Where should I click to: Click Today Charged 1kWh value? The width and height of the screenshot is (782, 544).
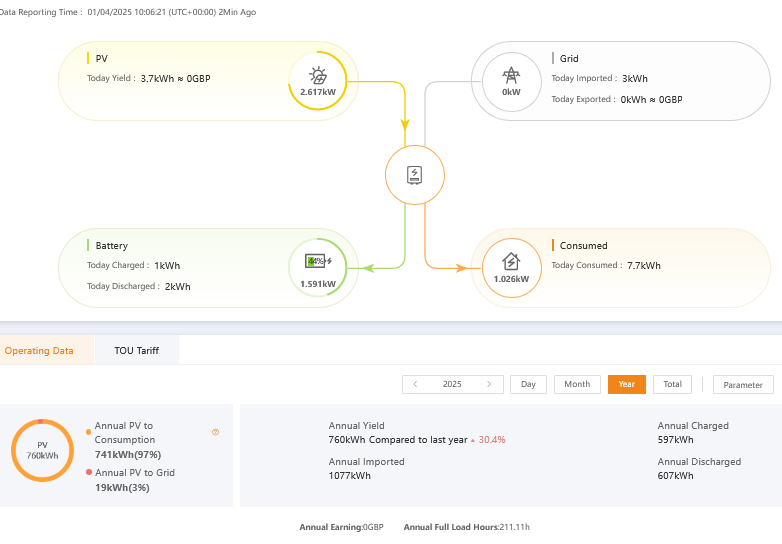(167, 266)
